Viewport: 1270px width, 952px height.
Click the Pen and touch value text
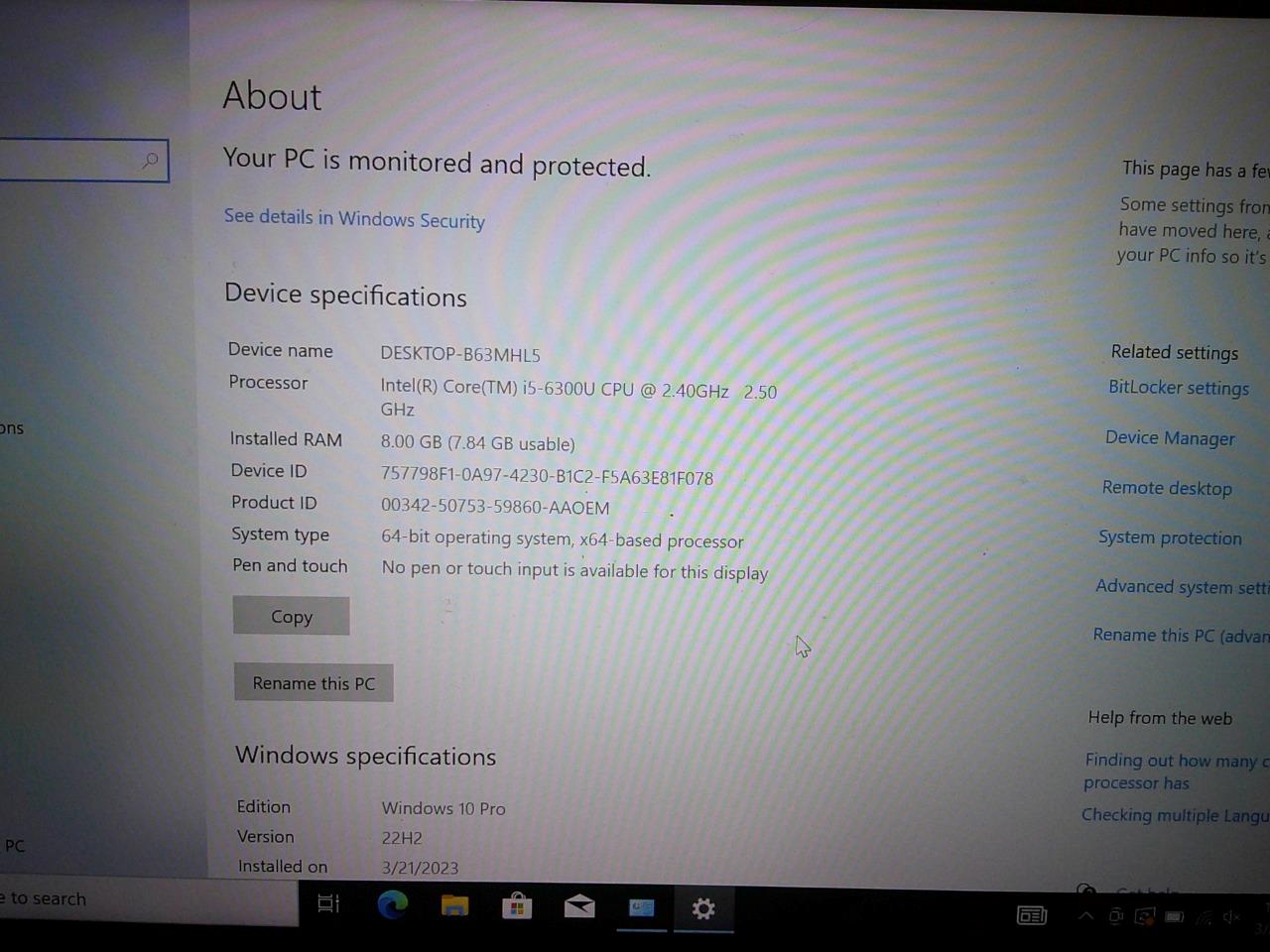tap(575, 570)
